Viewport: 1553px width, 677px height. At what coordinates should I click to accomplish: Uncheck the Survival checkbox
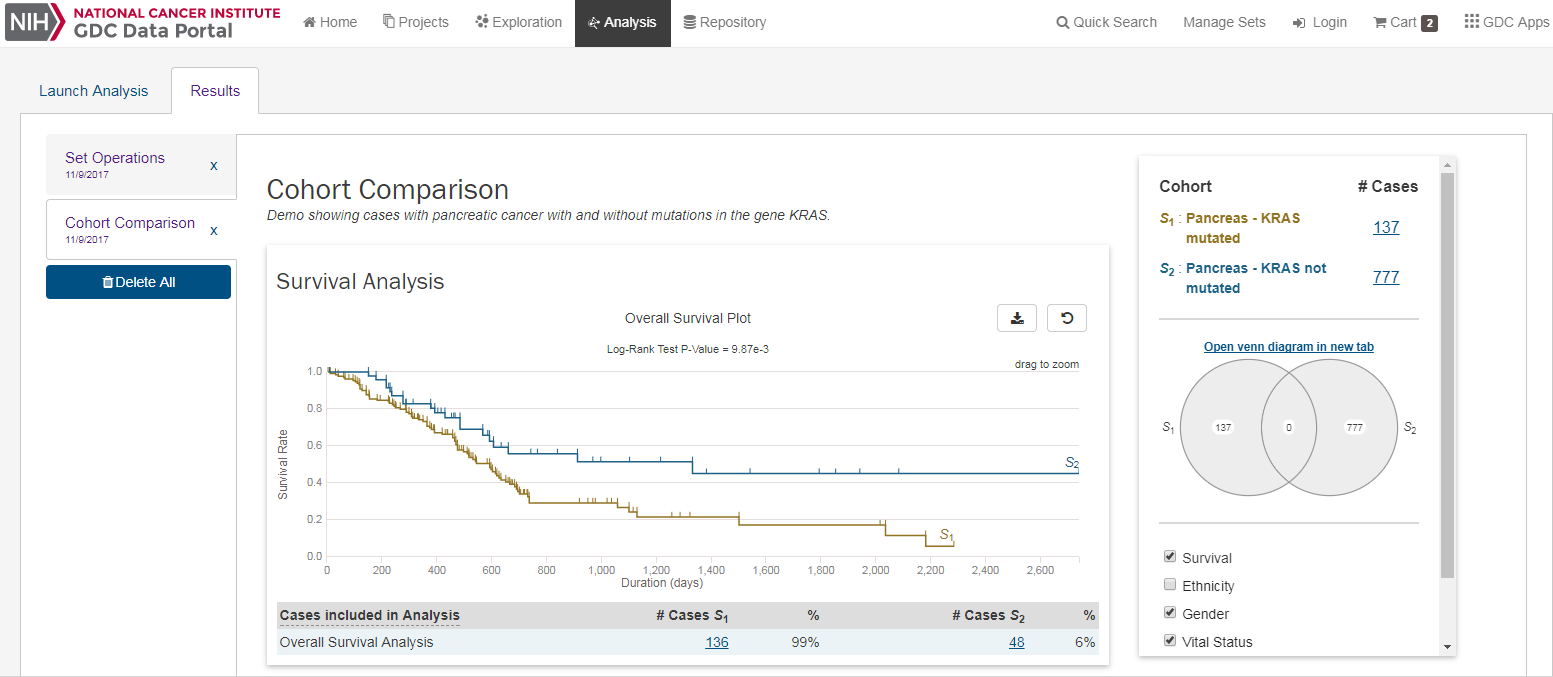point(1170,557)
